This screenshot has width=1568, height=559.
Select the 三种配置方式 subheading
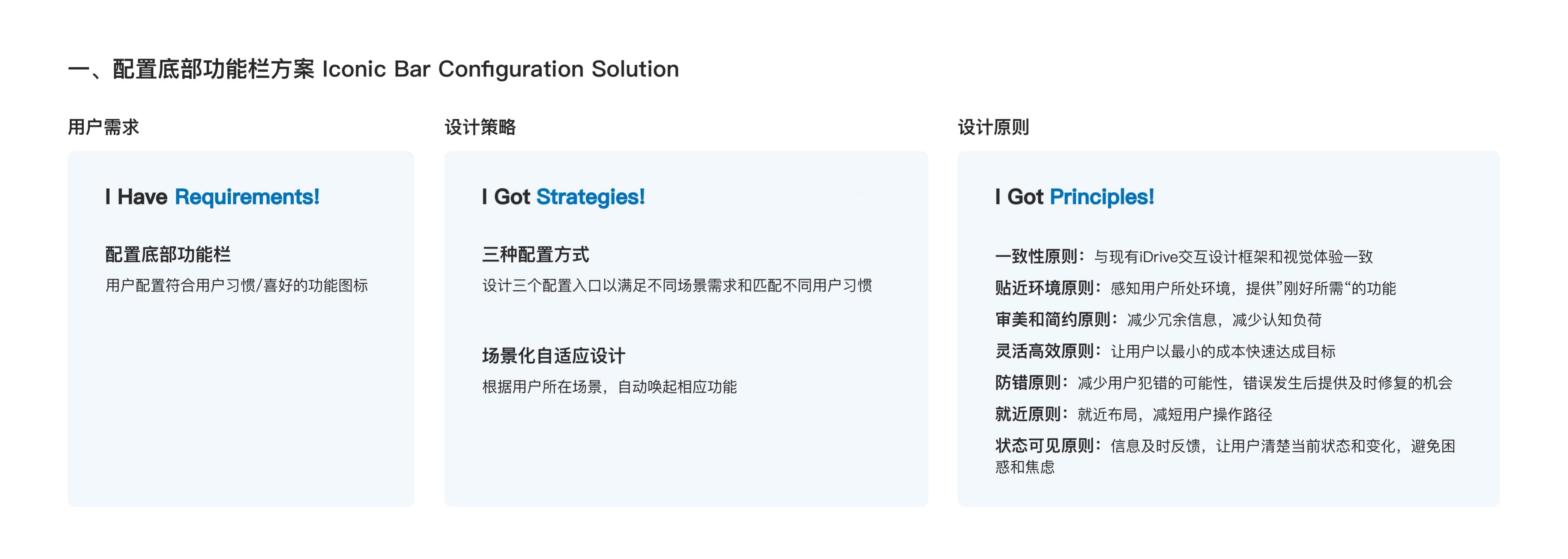(536, 254)
